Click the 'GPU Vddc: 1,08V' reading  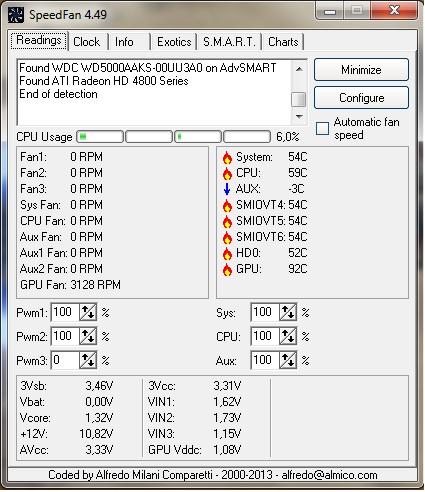pyautogui.click(x=195, y=450)
